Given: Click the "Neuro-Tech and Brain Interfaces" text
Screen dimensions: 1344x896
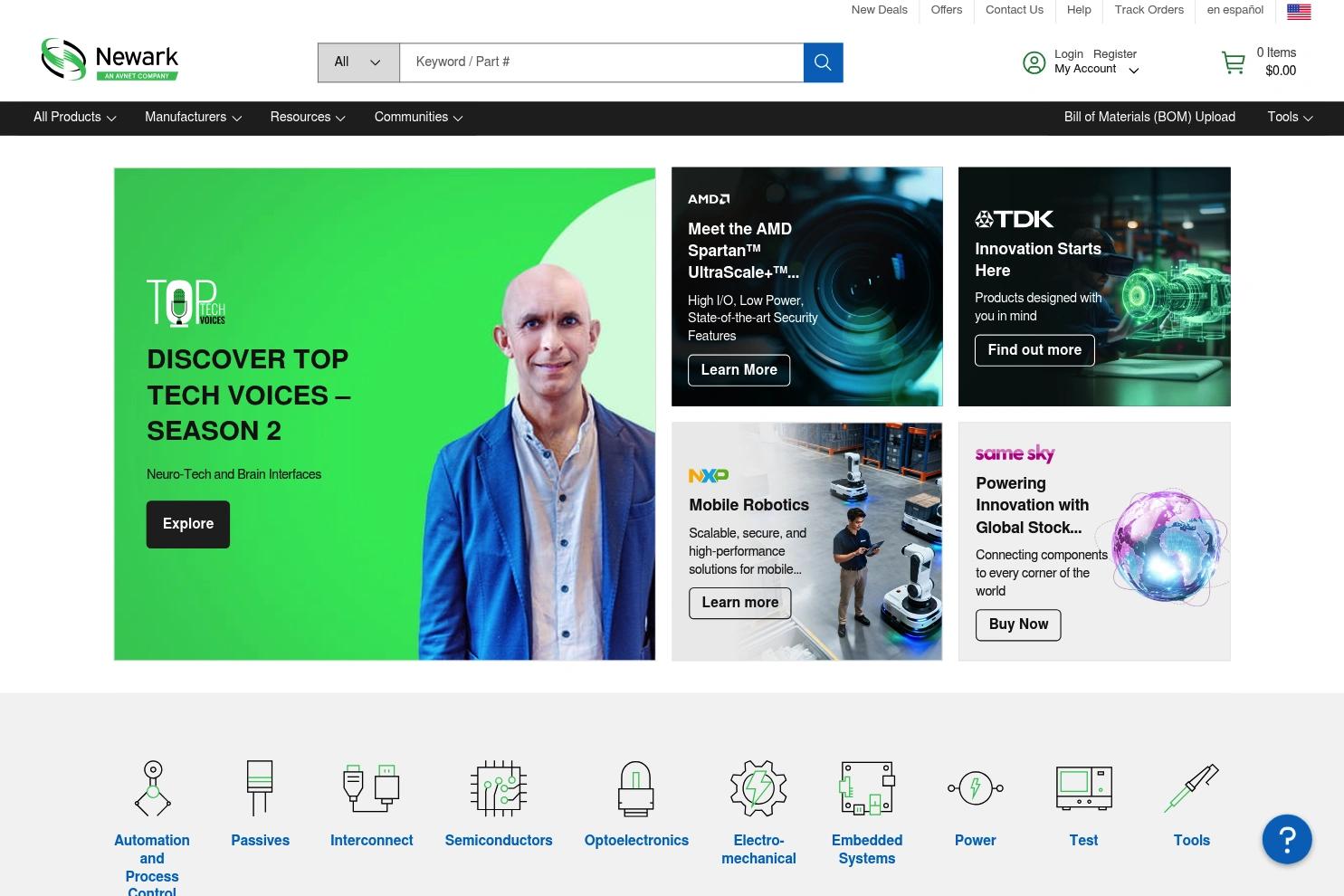Looking at the screenshot, I should tap(234, 474).
